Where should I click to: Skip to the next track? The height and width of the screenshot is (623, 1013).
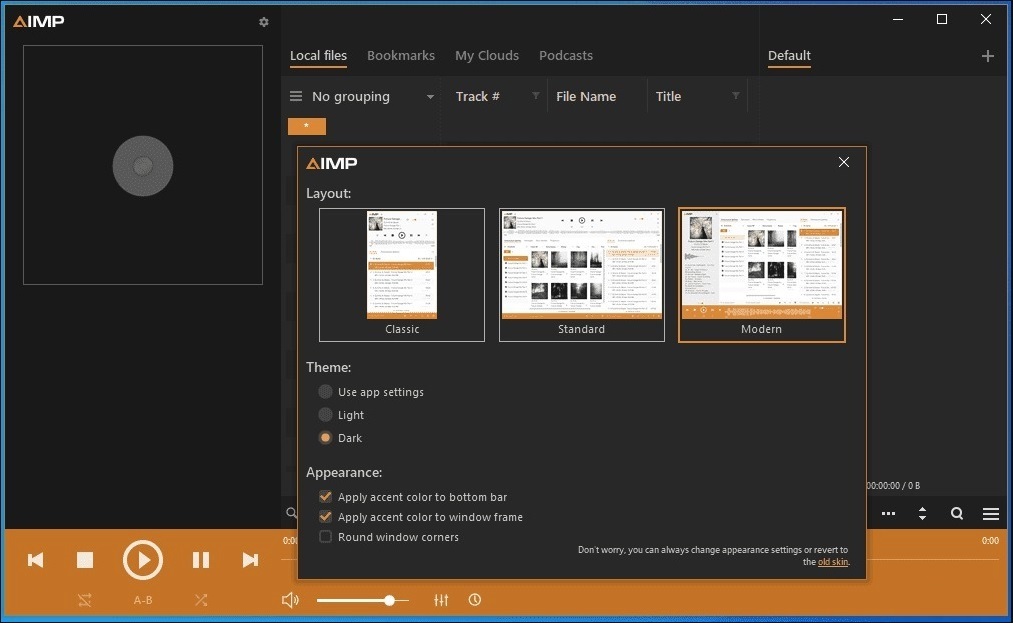click(250, 560)
